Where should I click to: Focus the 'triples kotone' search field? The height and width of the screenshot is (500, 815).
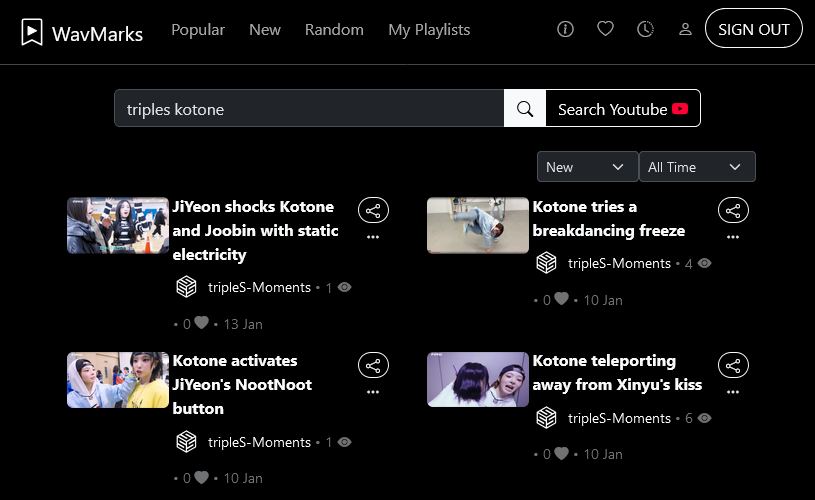[310, 109]
